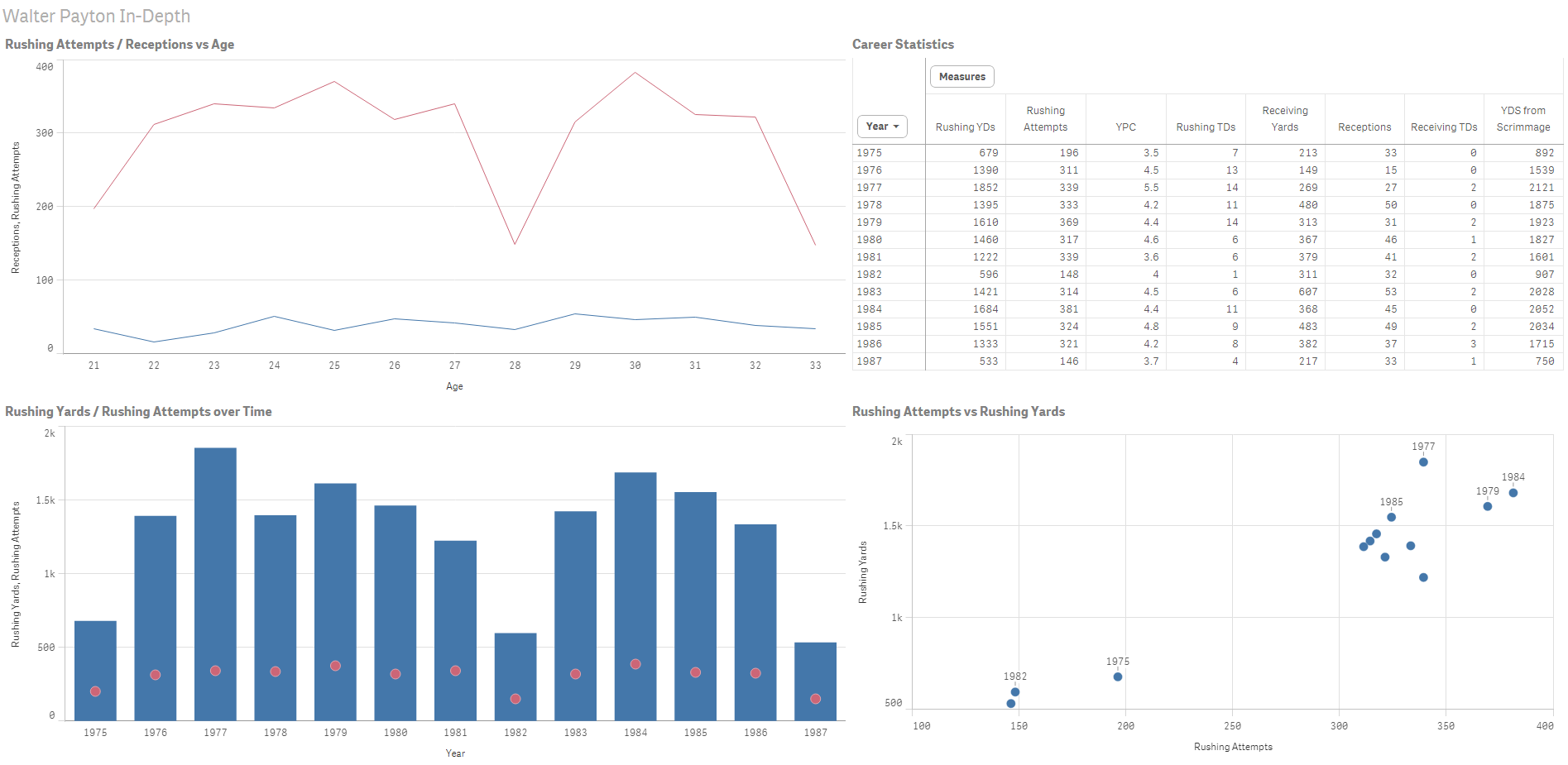
Task: Click the Receiving Yards column header
Action: coord(1285,119)
